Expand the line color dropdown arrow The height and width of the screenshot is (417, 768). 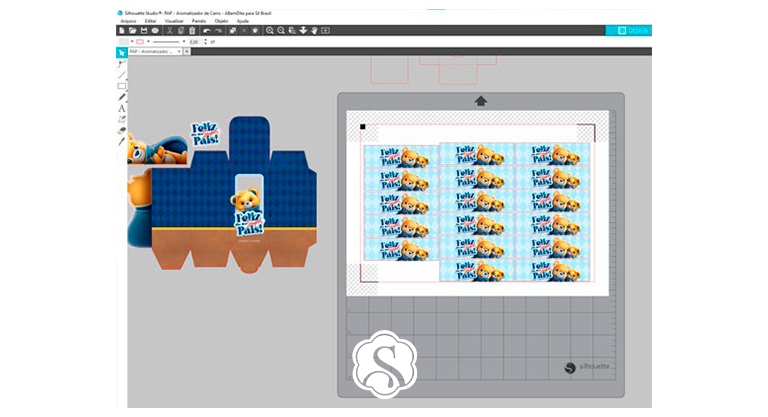click(148, 42)
